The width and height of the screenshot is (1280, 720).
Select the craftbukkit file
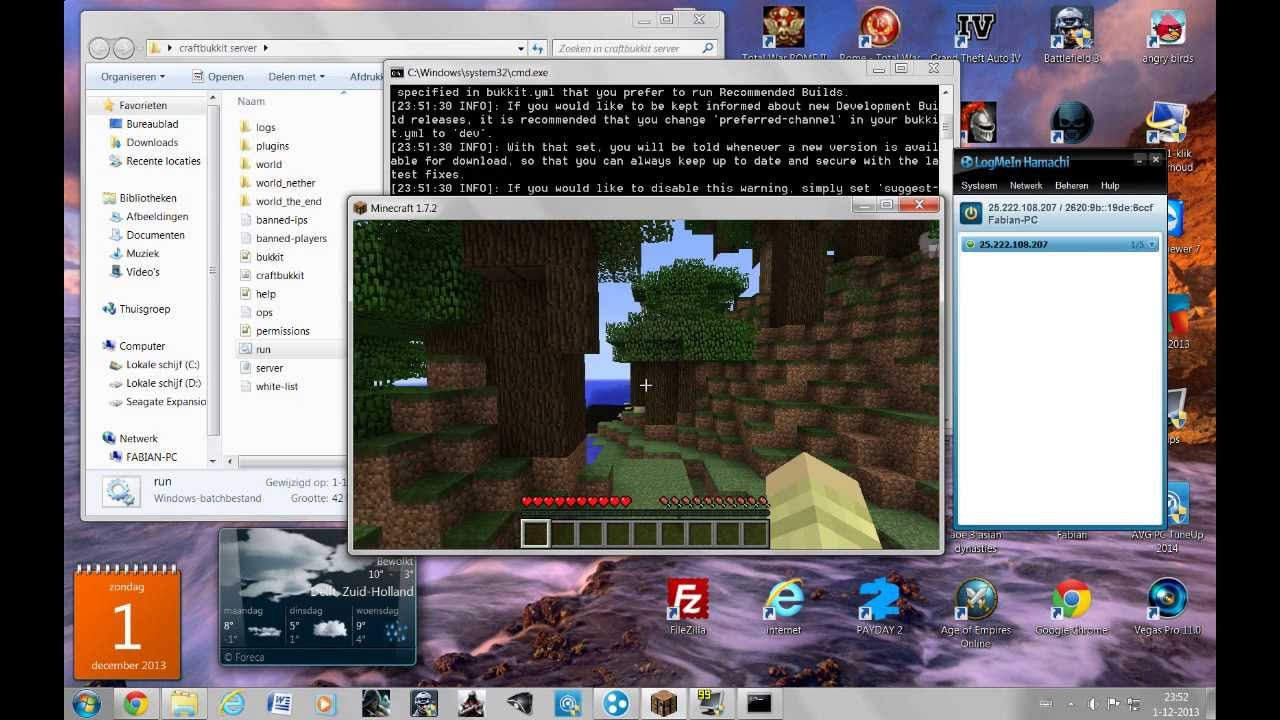coord(279,275)
